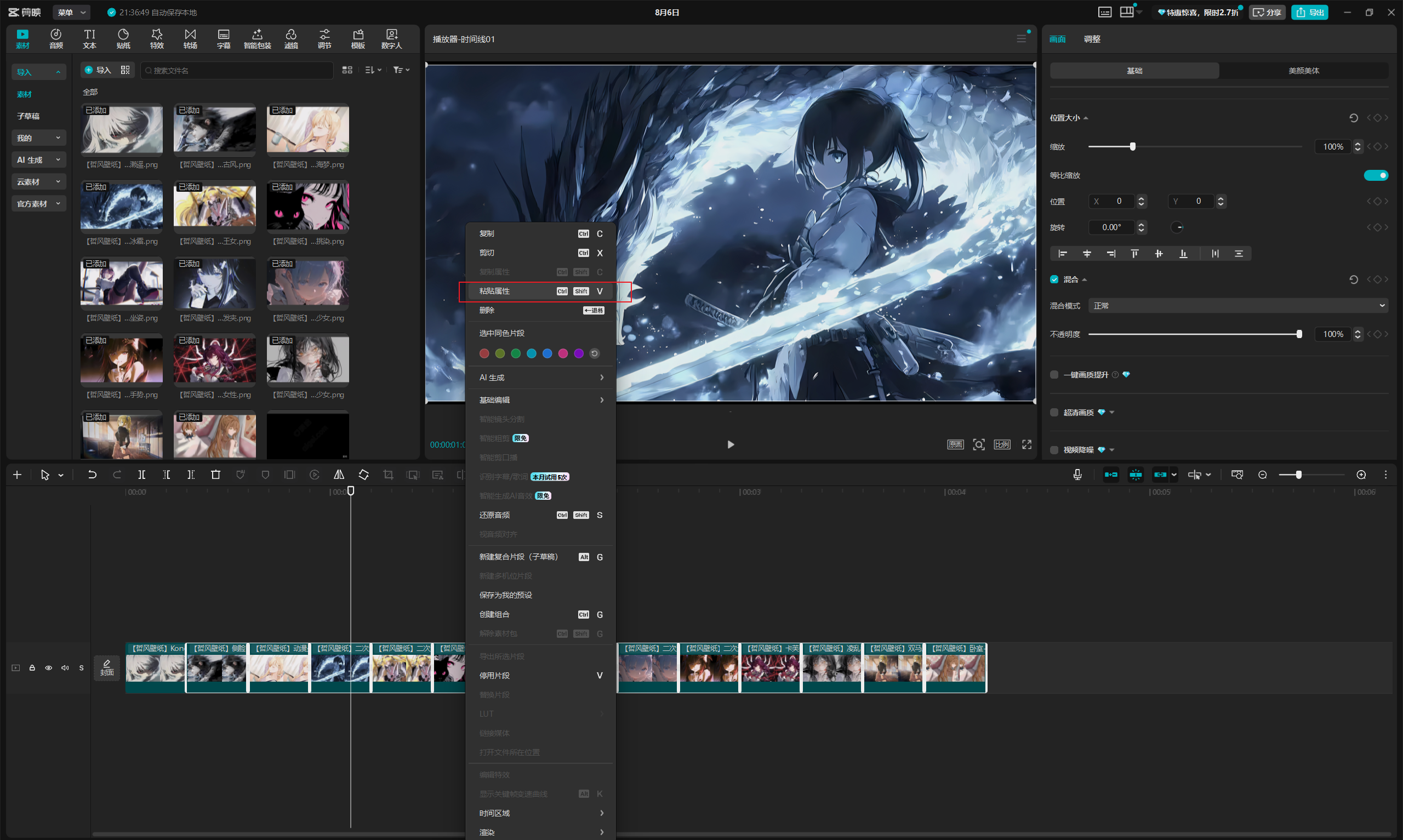Click the player menu hamburger icon
The image size is (1403, 840).
(x=1022, y=38)
